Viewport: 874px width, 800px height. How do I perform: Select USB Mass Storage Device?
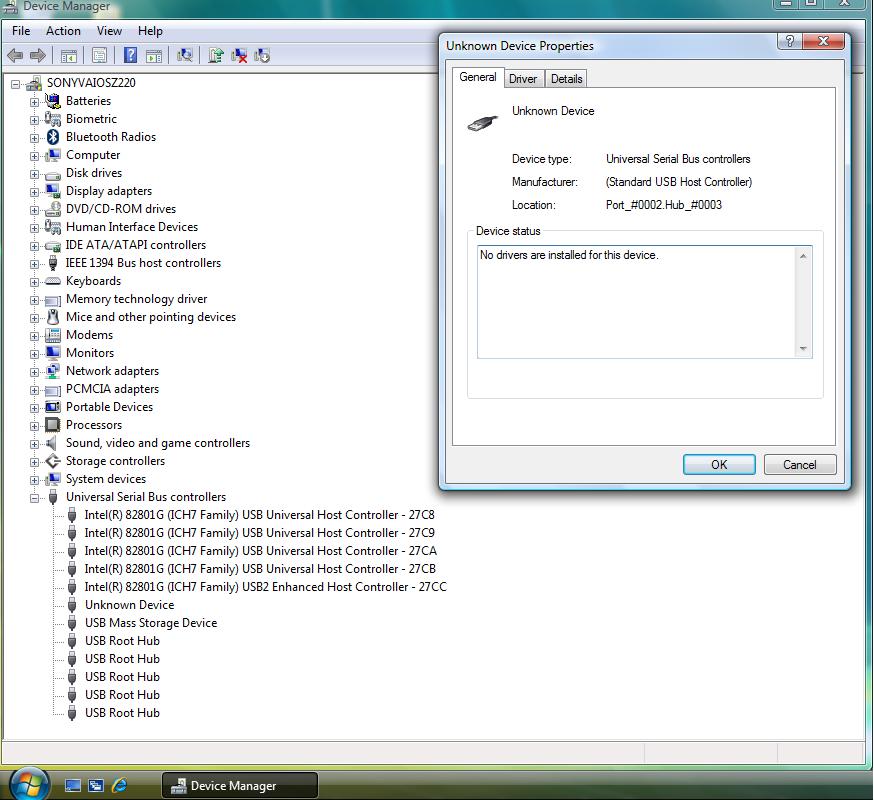point(151,623)
